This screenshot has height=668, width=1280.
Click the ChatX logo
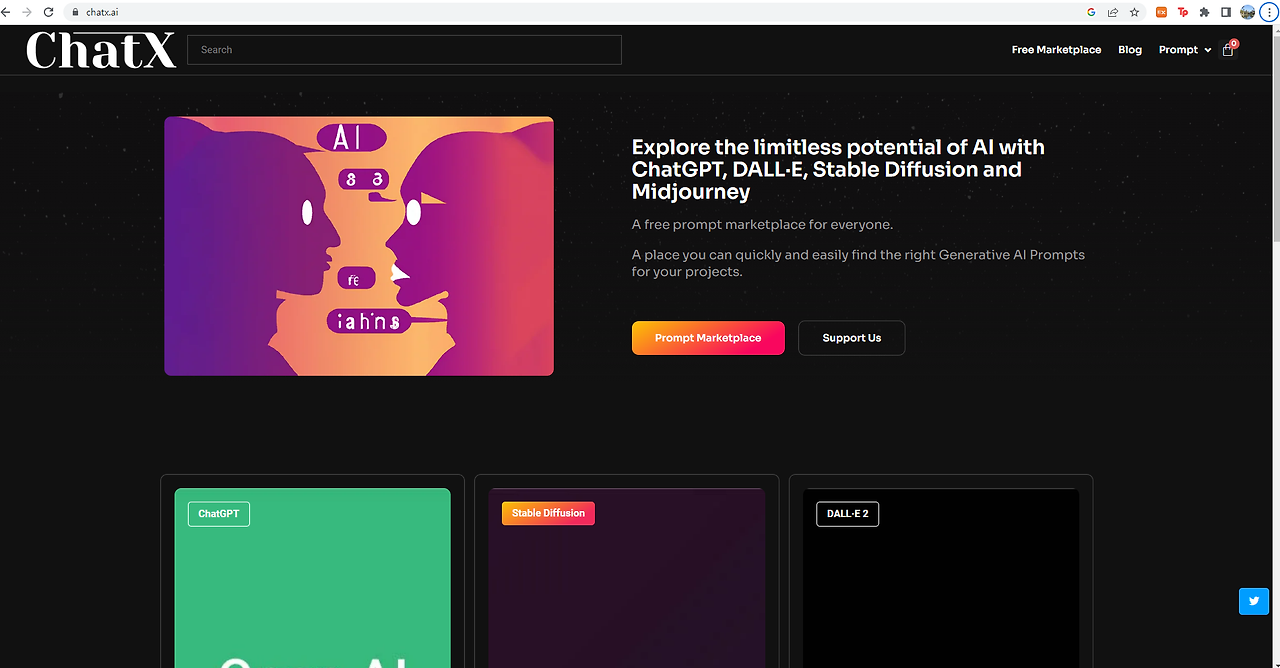pyautogui.click(x=101, y=50)
